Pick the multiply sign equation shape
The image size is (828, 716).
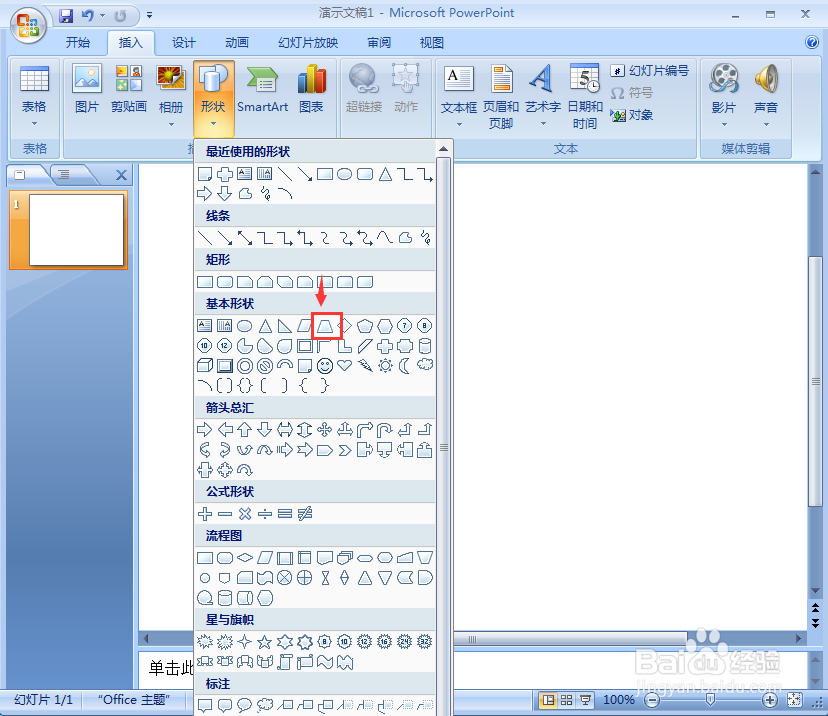click(244, 513)
